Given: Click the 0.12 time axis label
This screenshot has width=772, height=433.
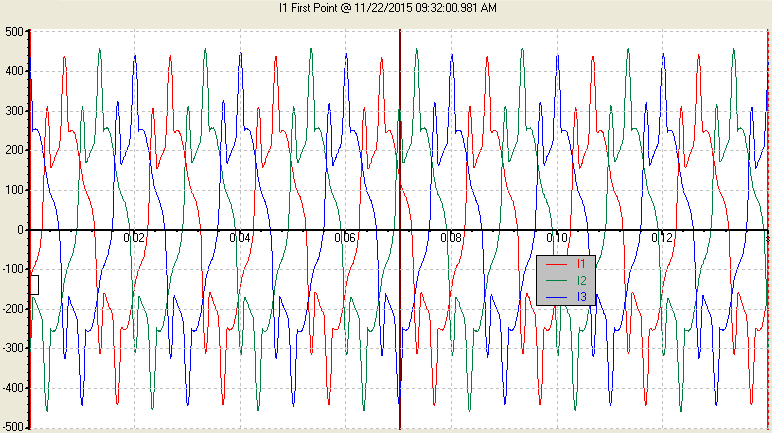Looking at the screenshot, I should 662,238.
